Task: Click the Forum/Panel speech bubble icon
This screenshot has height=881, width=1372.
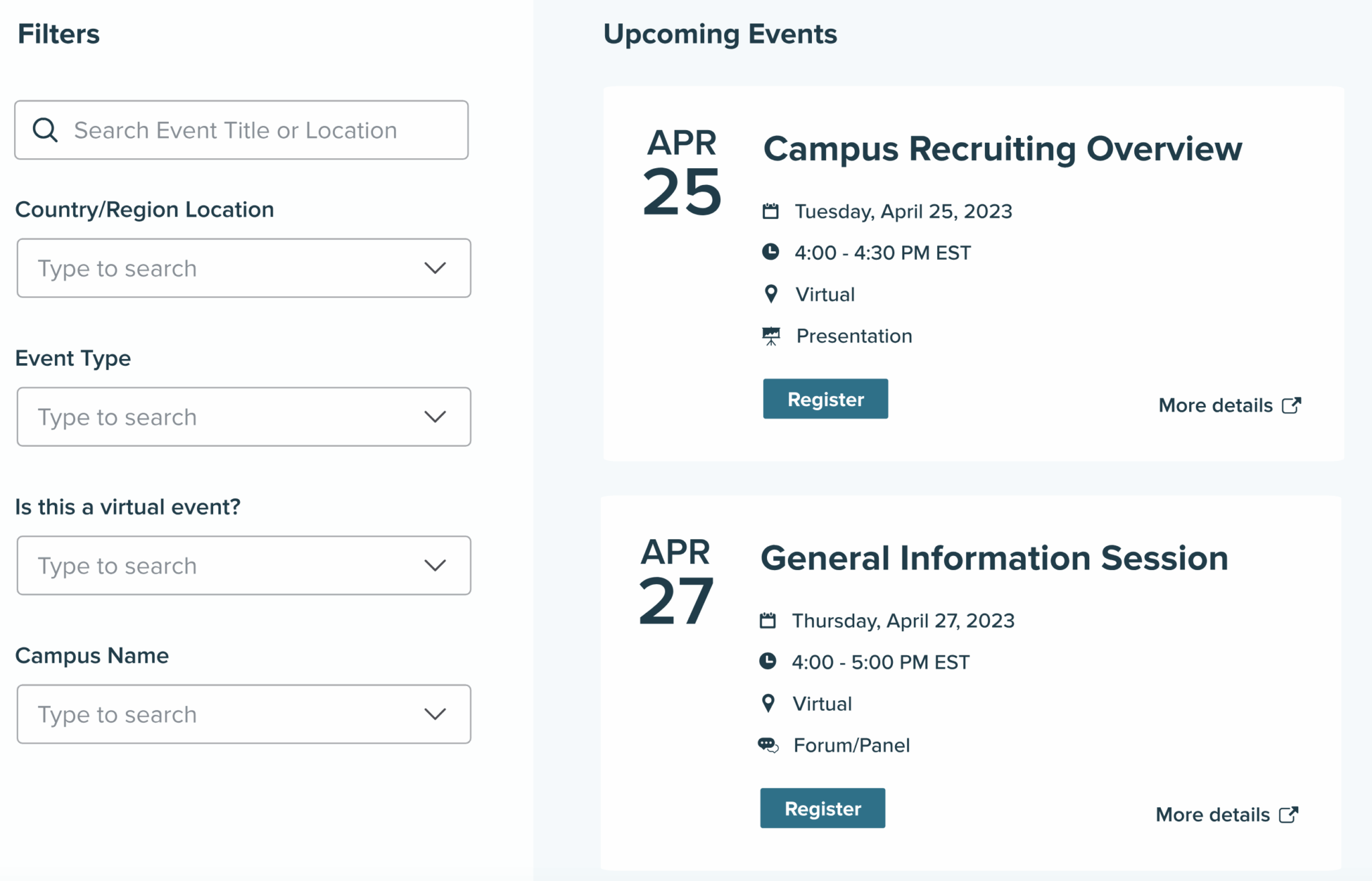Action: (x=769, y=744)
